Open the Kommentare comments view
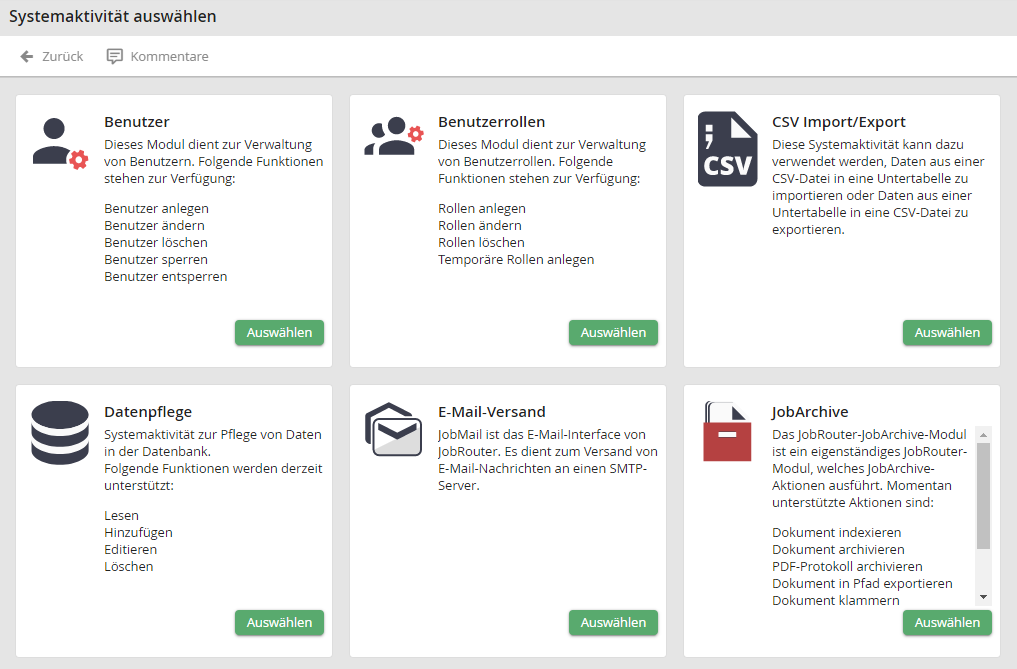The image size is (1017, 669). 169,57
